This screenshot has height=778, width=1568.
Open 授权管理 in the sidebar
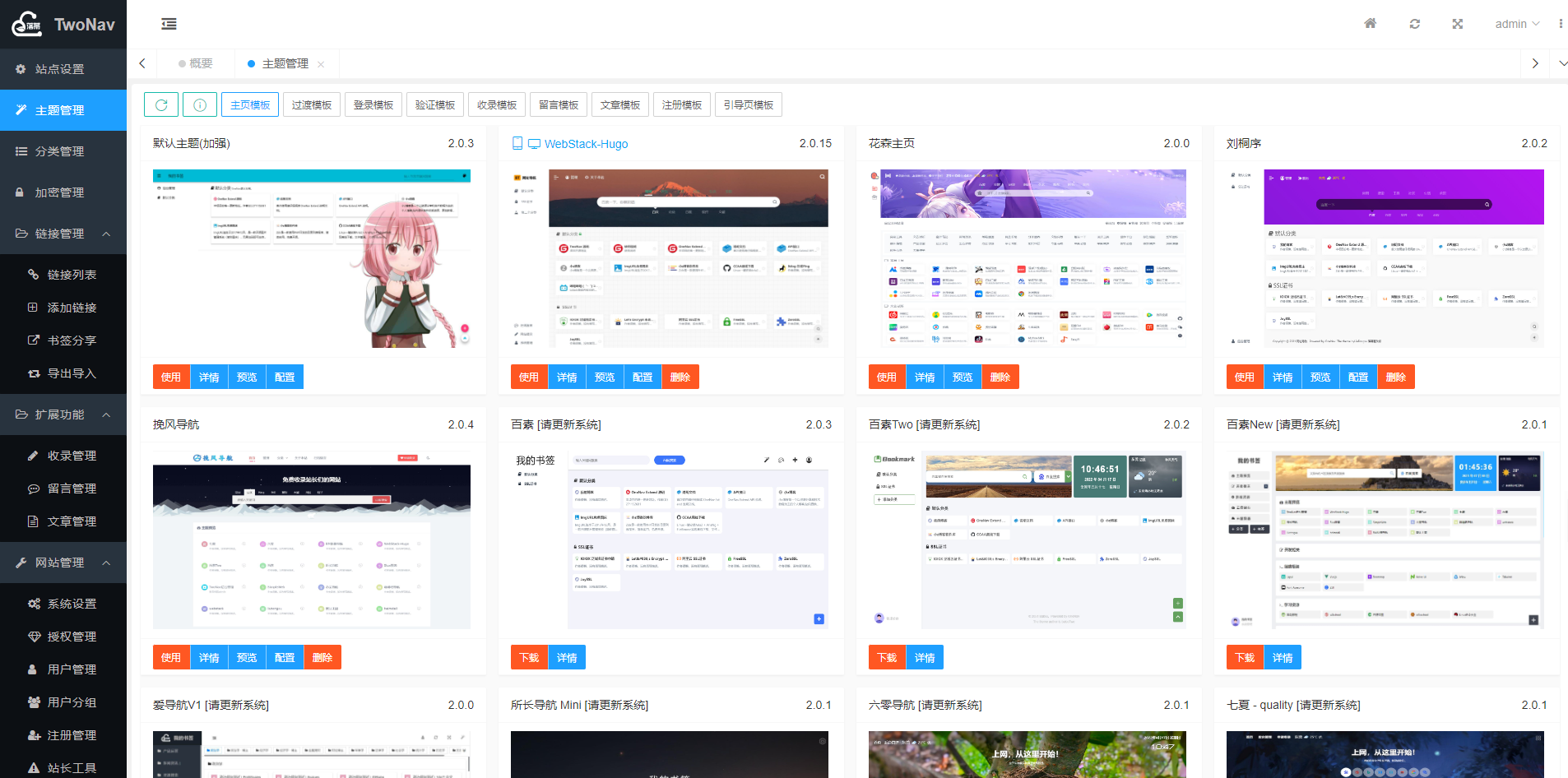coord(63,637)
